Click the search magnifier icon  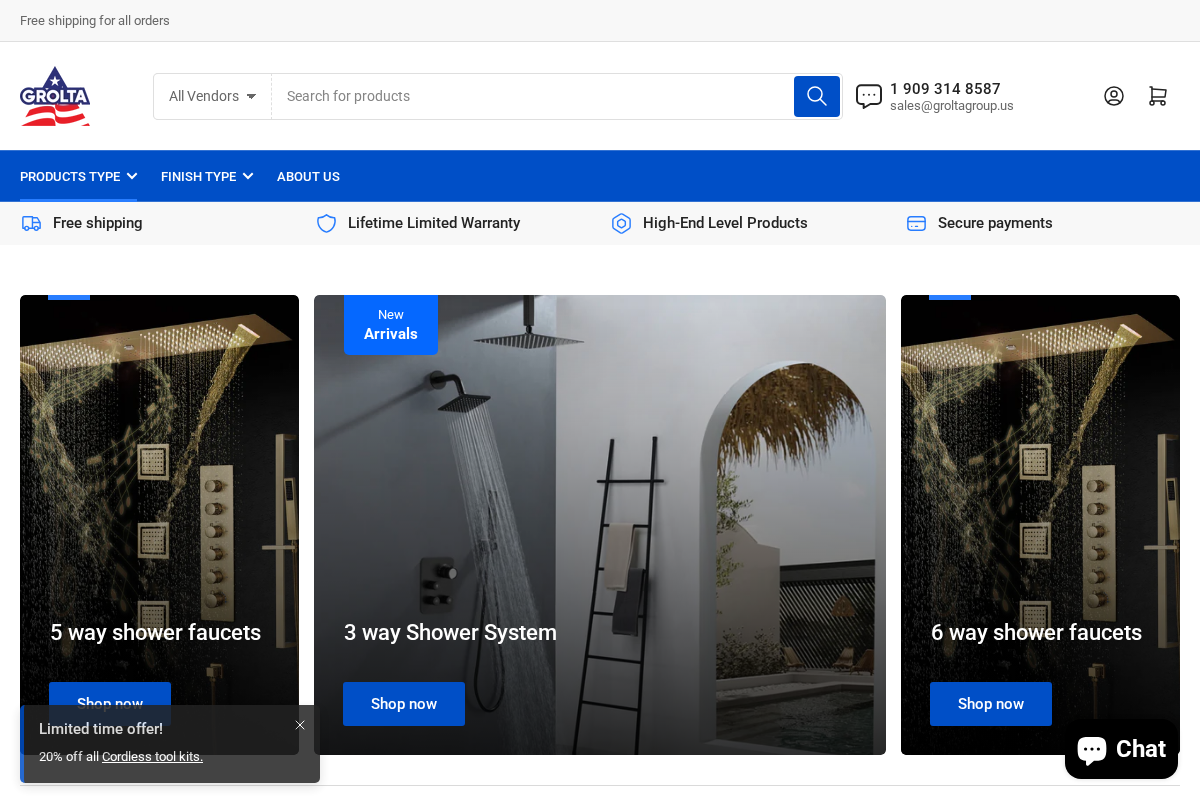tap(816, 96)
